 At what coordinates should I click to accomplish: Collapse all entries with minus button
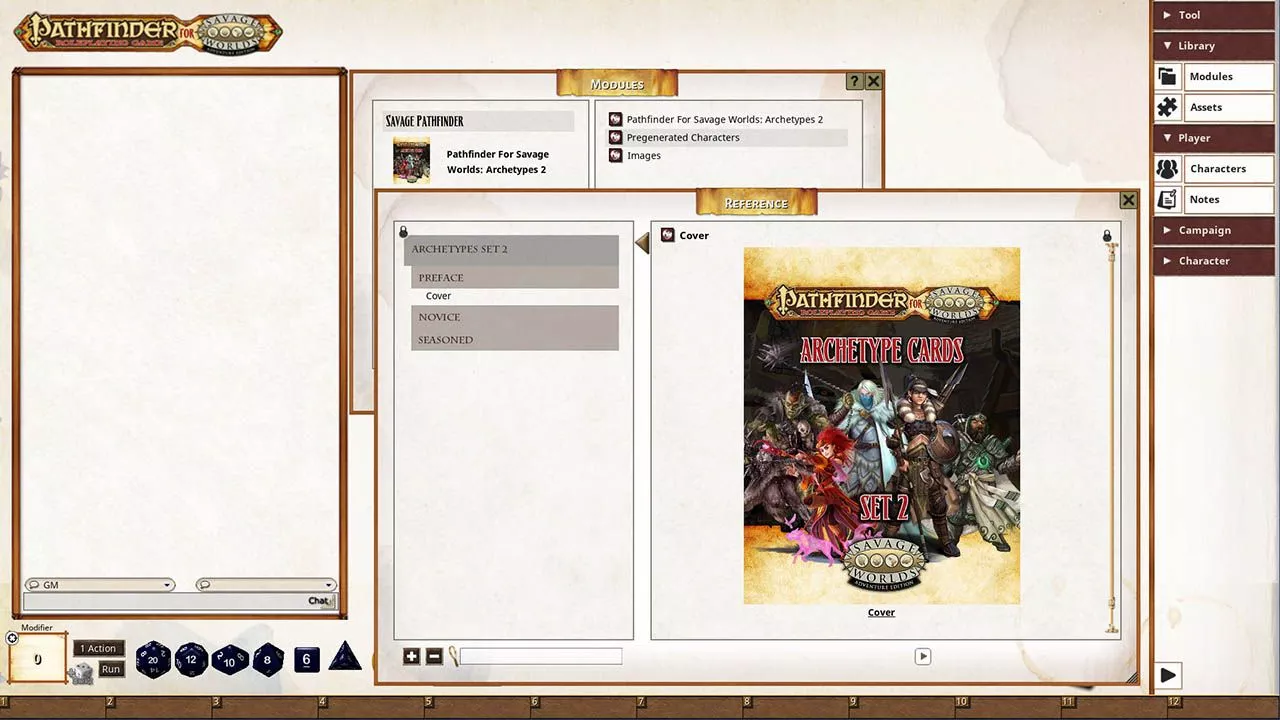pos(434,656)
